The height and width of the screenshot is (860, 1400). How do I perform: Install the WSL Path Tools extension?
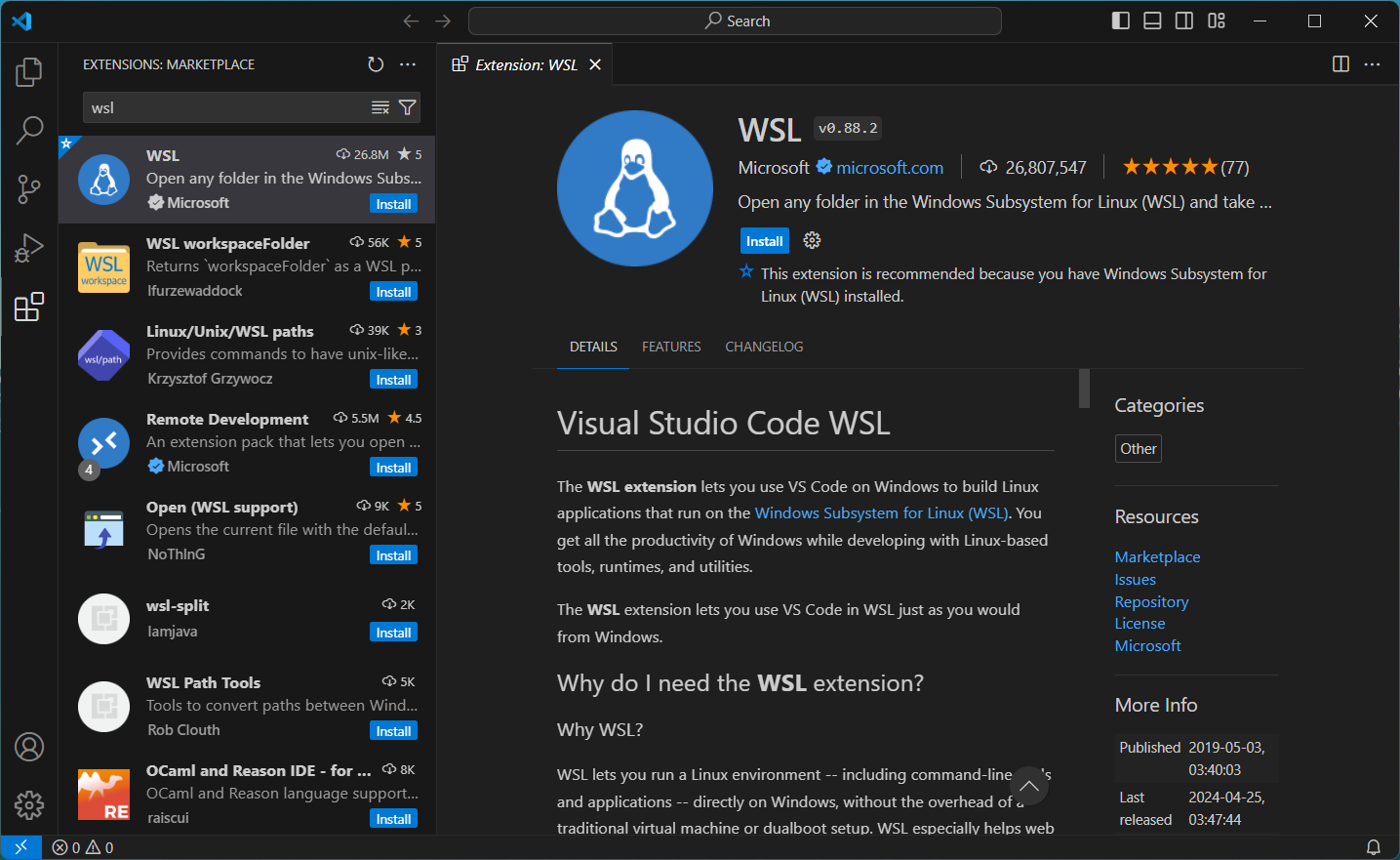393,731
